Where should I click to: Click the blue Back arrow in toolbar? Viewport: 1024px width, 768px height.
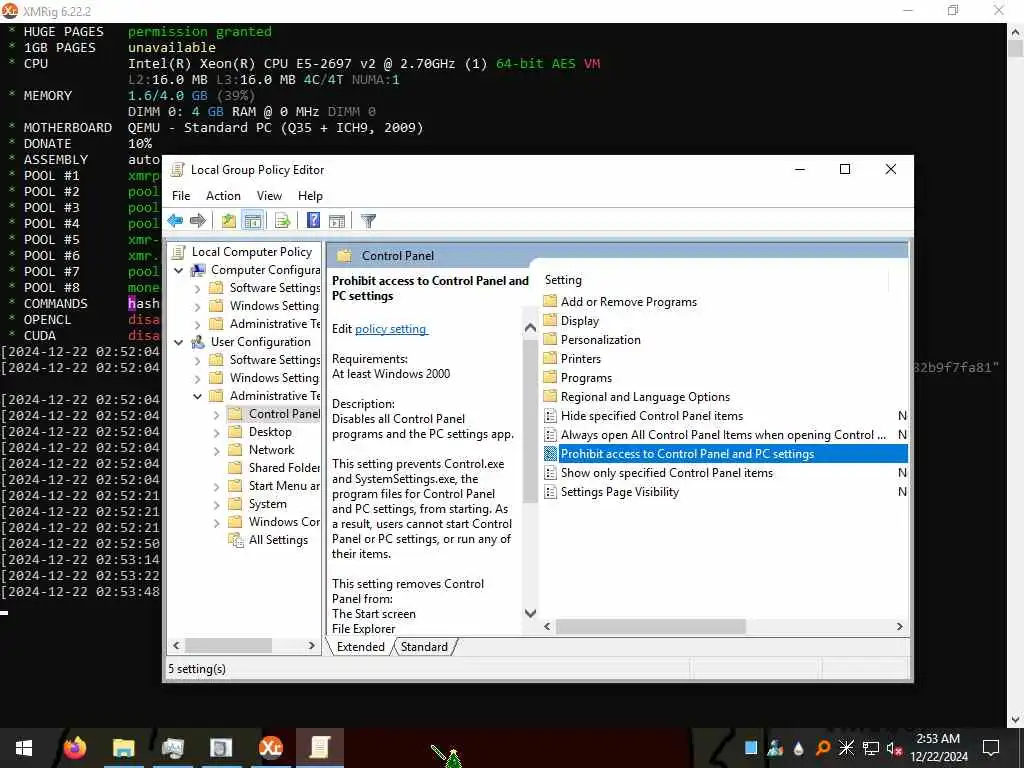(x=175, y=221)
